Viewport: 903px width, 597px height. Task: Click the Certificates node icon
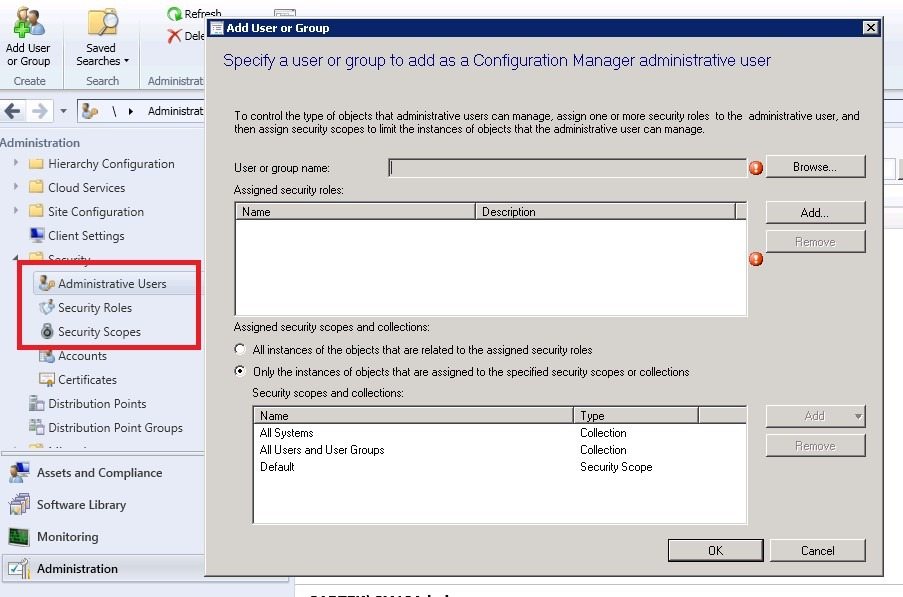coord(47,379)
